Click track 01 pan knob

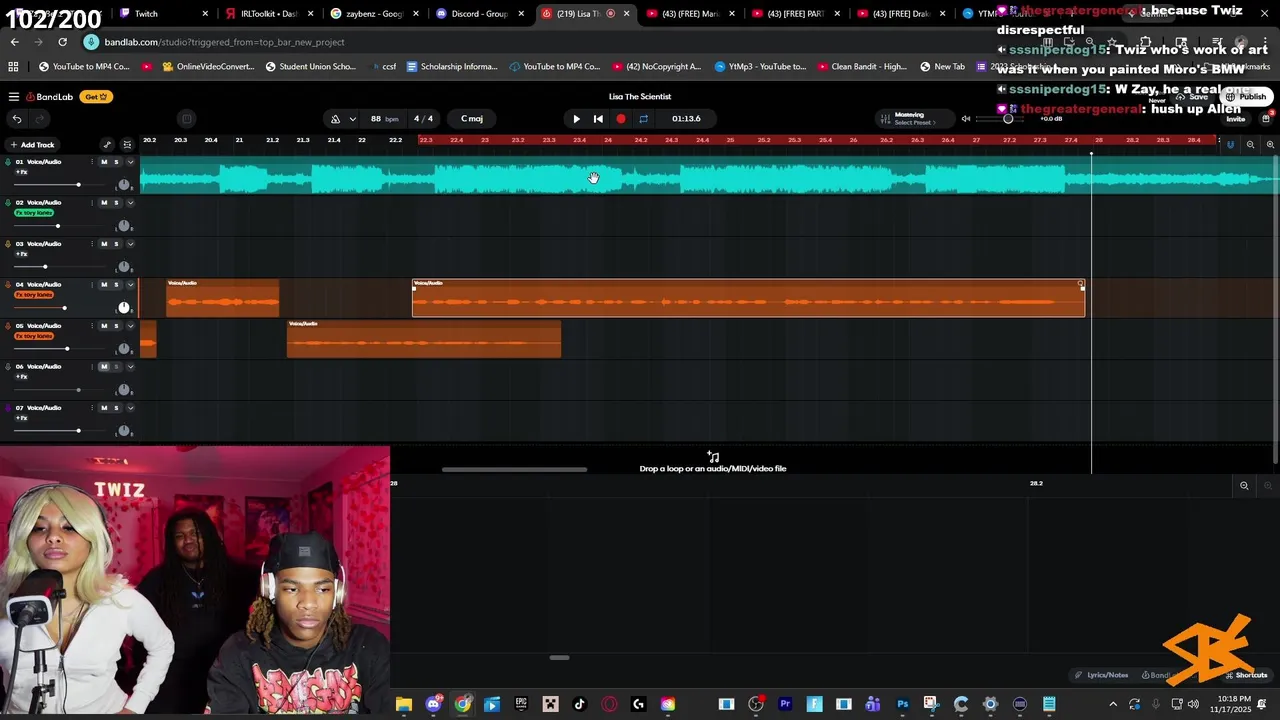(x=124, y=185)
